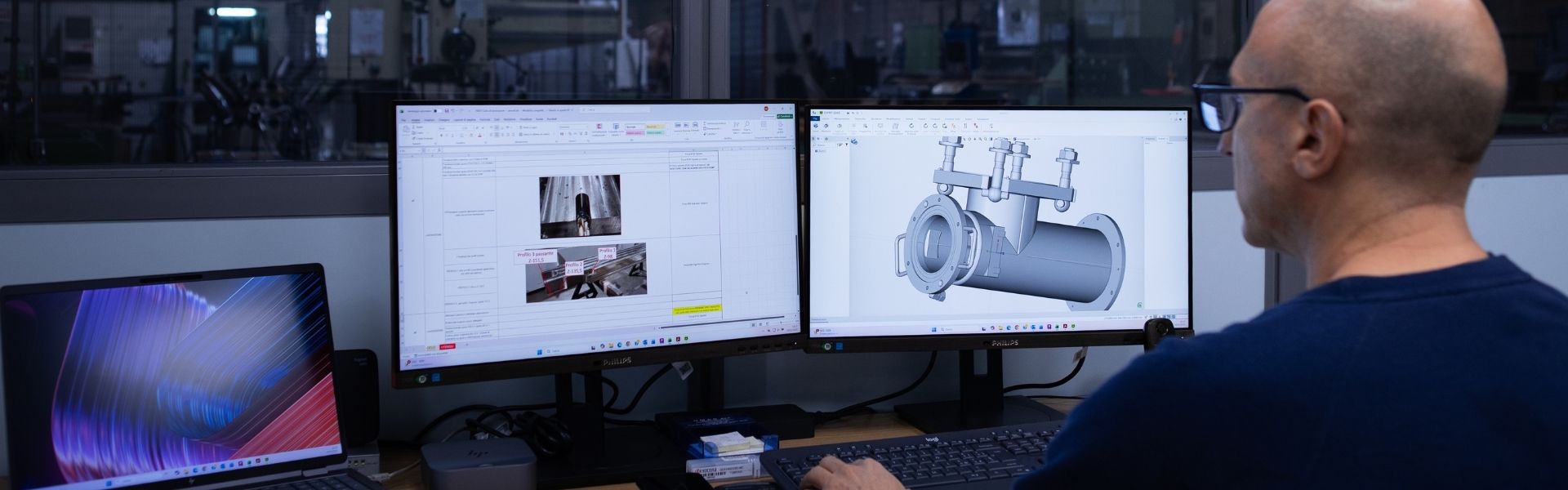Open Conditional Formatting in Excel ribbon
This screenshot has height=490, width=1568.
pyautogui.click(x=599, y=129)
